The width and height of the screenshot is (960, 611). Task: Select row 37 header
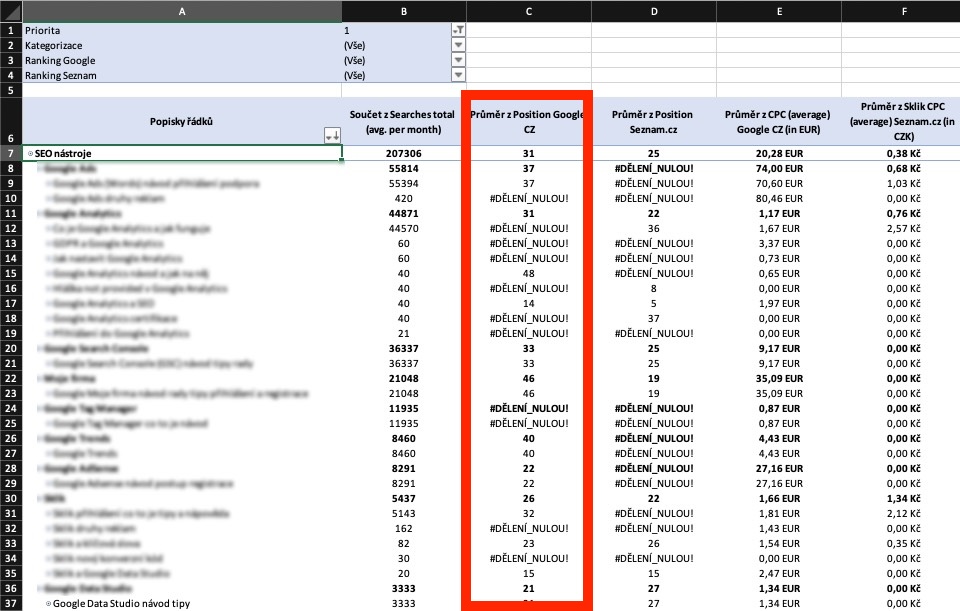11,604
